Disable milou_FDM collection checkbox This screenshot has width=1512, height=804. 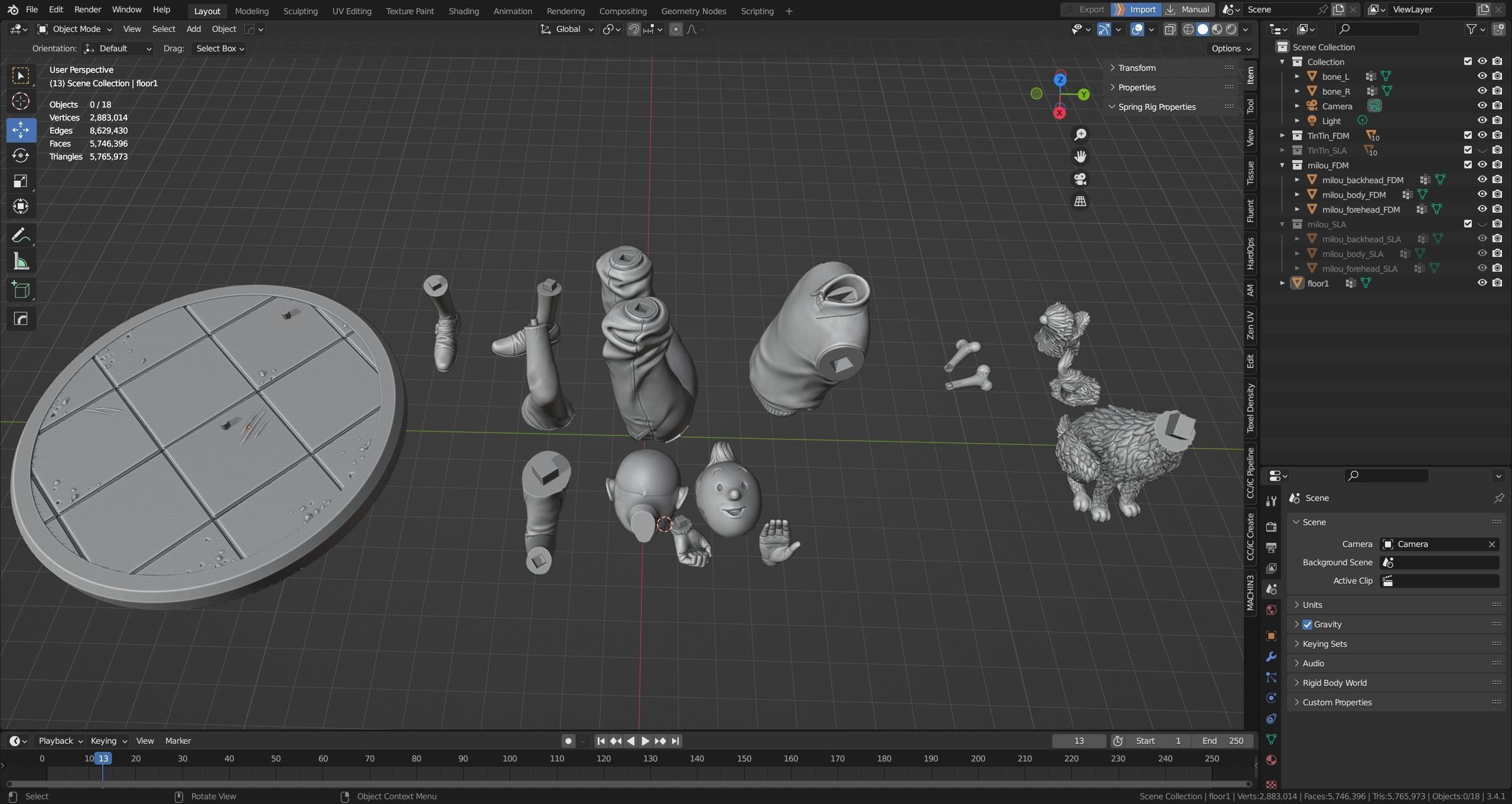point(1468,165)
